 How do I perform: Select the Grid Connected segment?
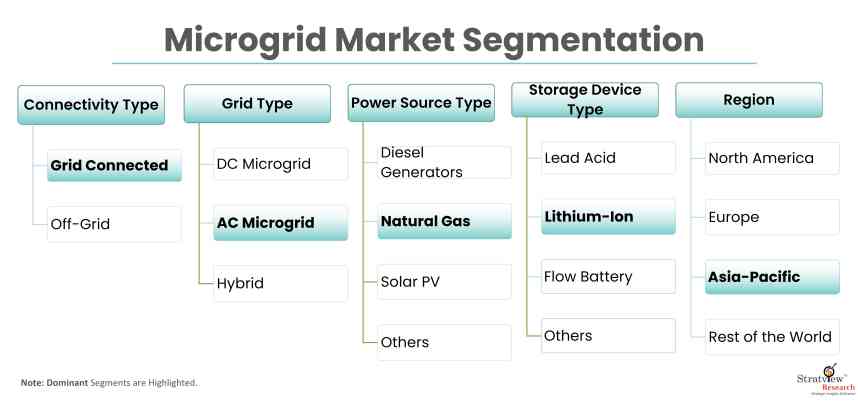[114, 165]
